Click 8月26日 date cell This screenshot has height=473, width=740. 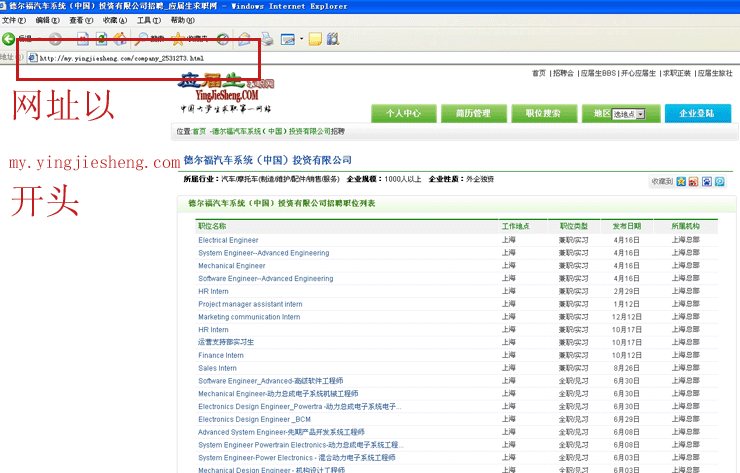pyautogui.click(x=627, y=368)
